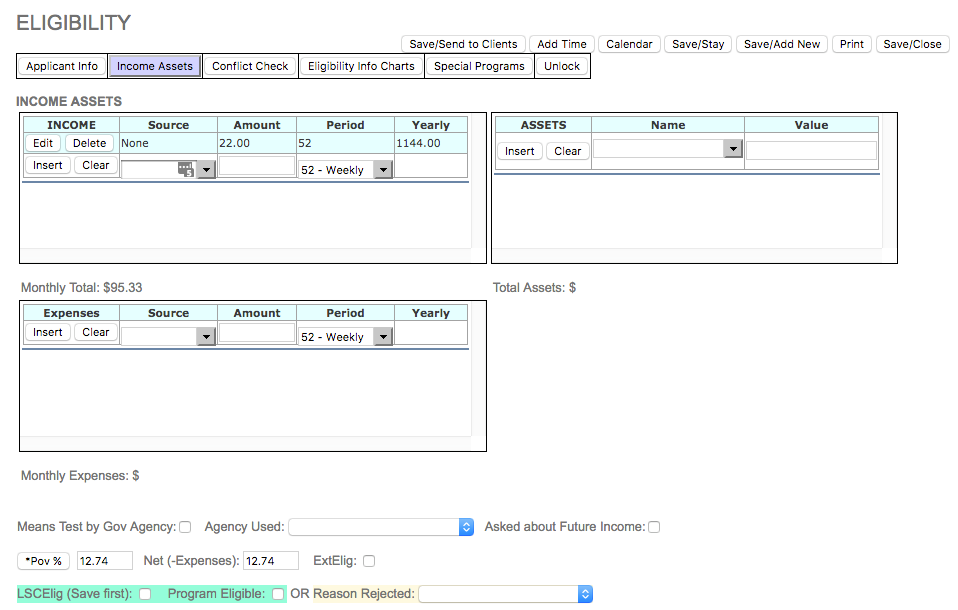Delete the existing income row
The image size is (958, 610).
pos(89,143)
